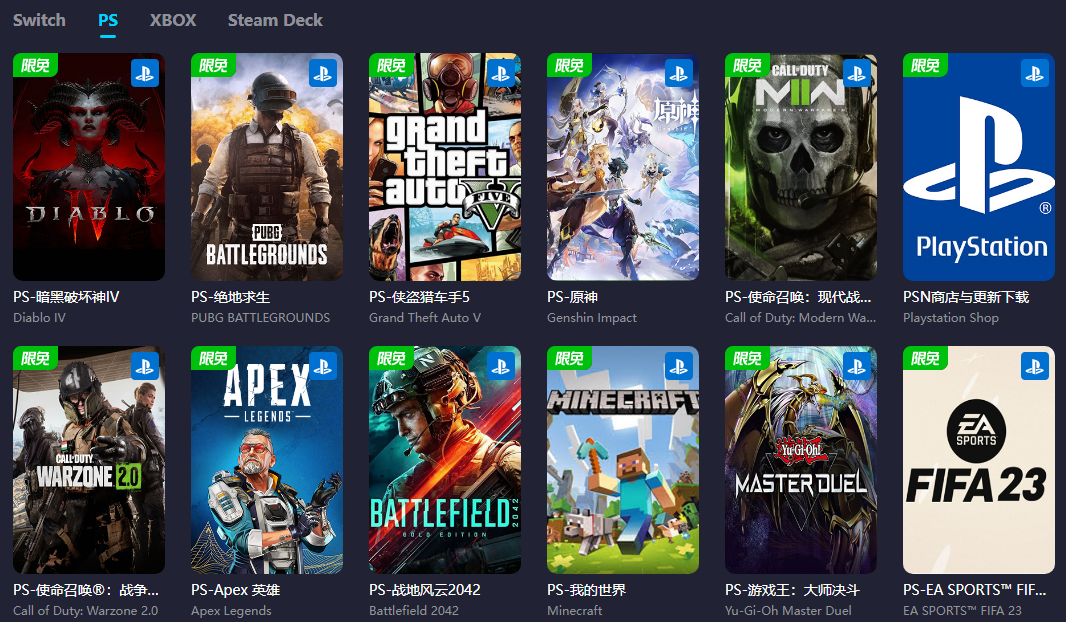Click the subtitle 'Genshin Impact'

pos(592,317)
